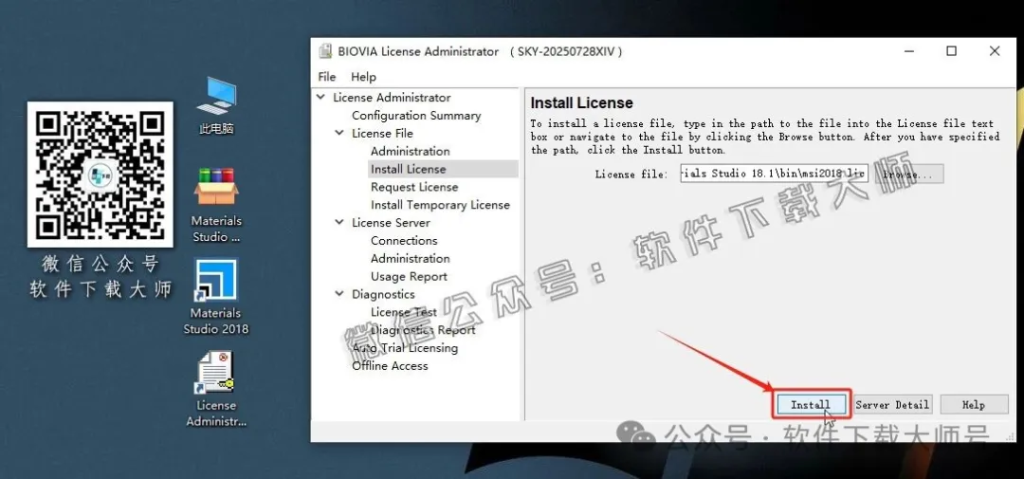Select Diagnostics Report tree item
Screen dimensions: 1024x479
click(x=423, y=330)
